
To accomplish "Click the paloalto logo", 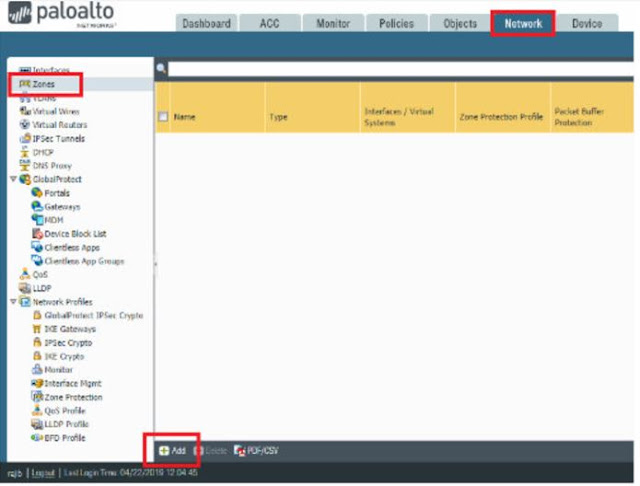I will (x=62, y=14).
